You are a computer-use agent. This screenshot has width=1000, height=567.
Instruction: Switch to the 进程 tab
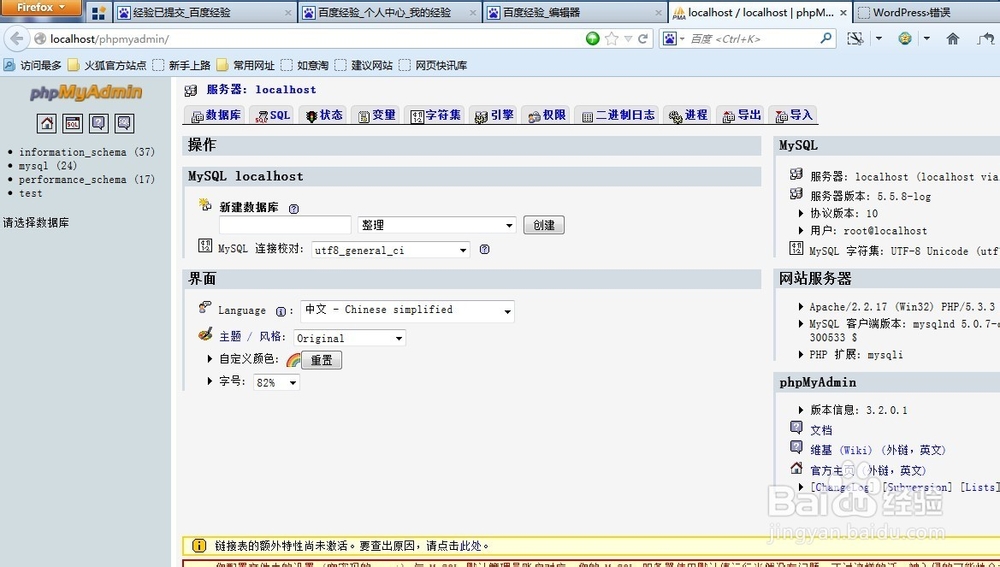click(688, 115)
